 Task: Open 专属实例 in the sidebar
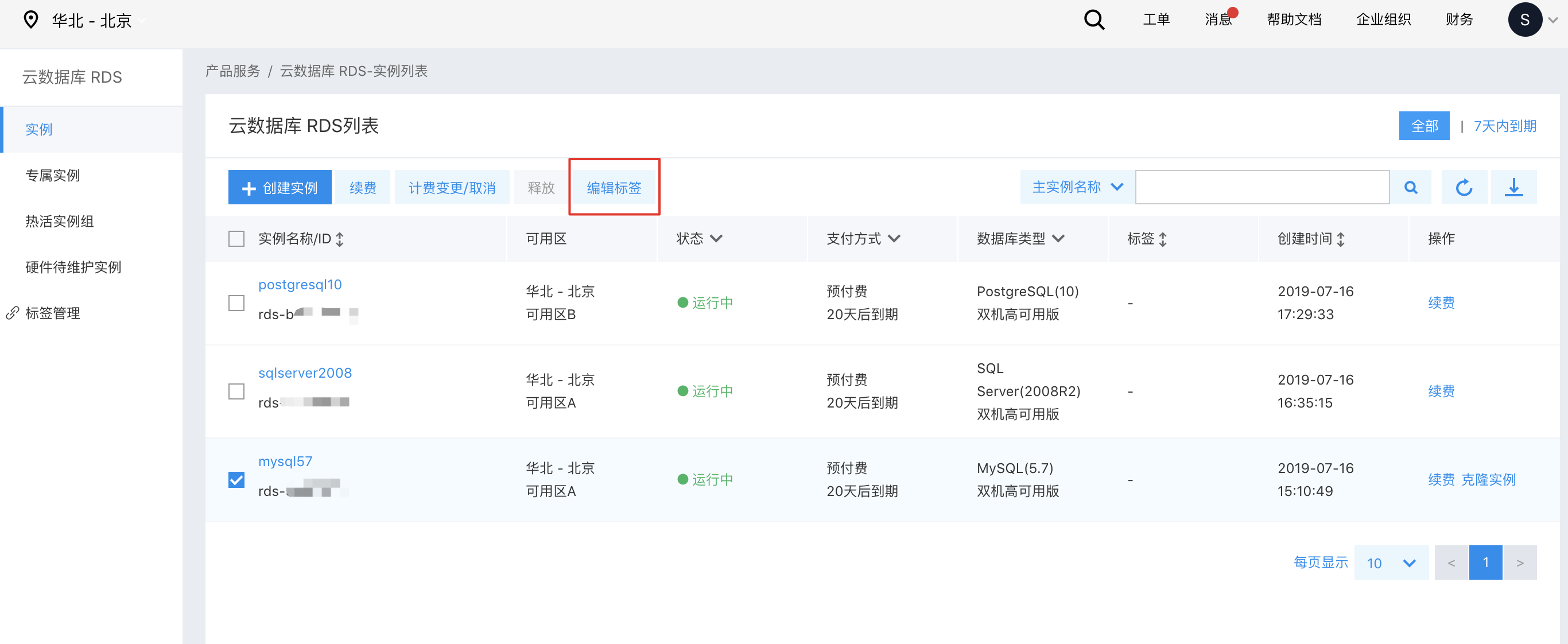[53, 175]
